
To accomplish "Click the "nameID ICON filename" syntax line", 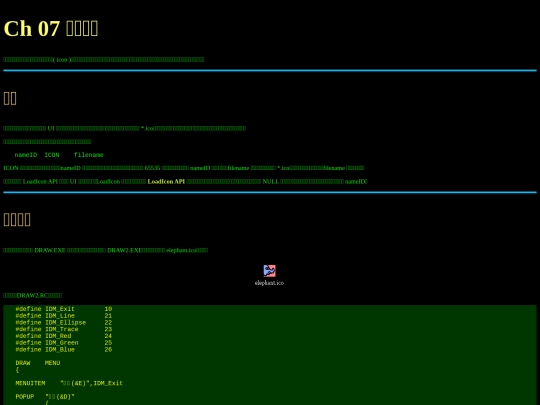I will click(59, 155).
